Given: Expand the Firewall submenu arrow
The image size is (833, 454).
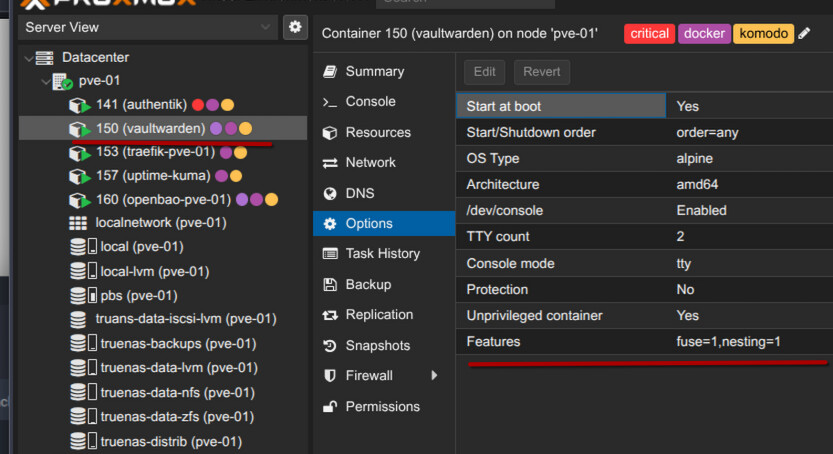Looking at the screenshot, I should pyautogui.click(x=434, y=376).
